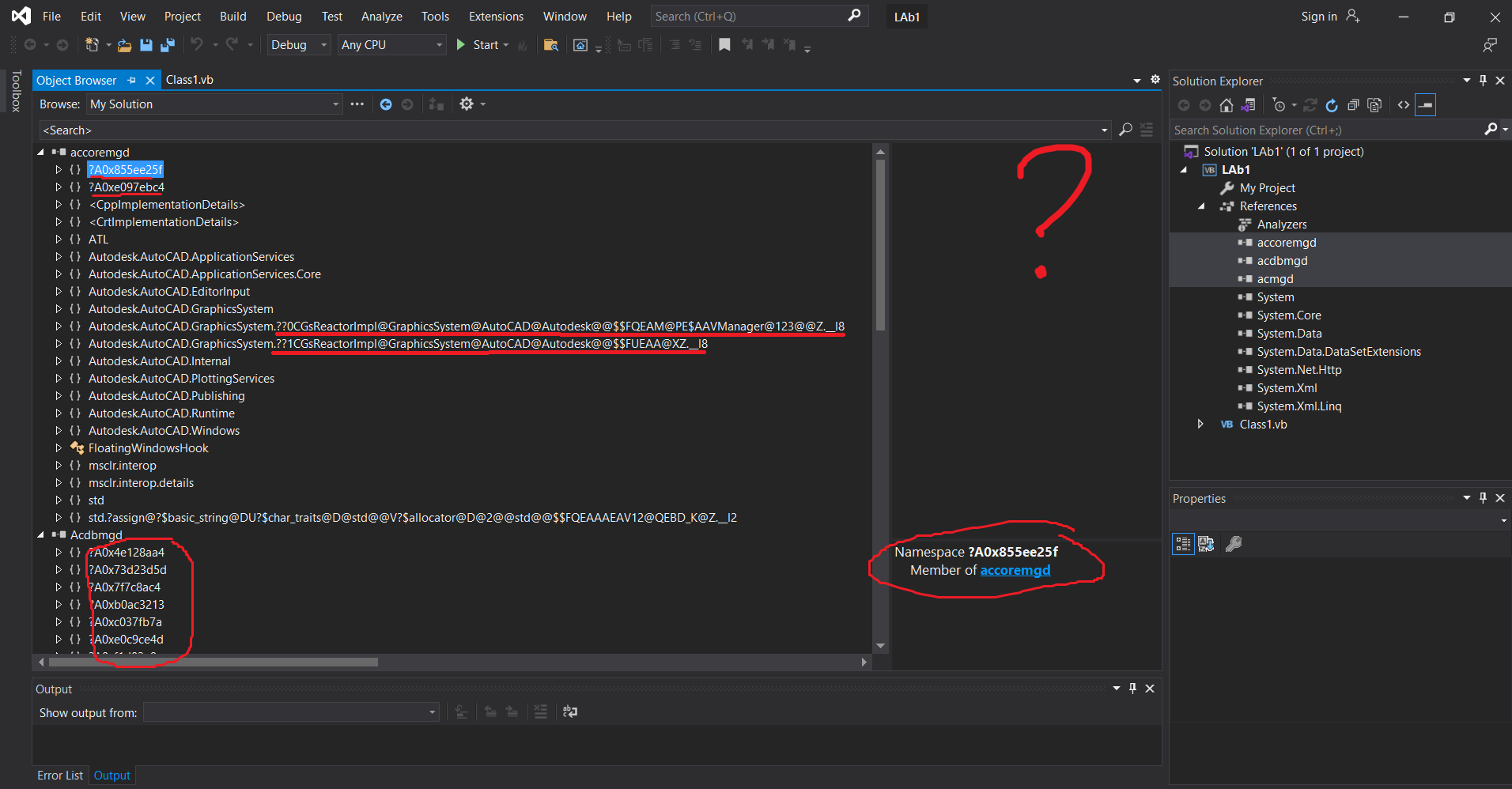The width and height of the screenshot is (1512, 789).
Task: Click the scroll-down arrow of the object list
Action: pos(880,646)
